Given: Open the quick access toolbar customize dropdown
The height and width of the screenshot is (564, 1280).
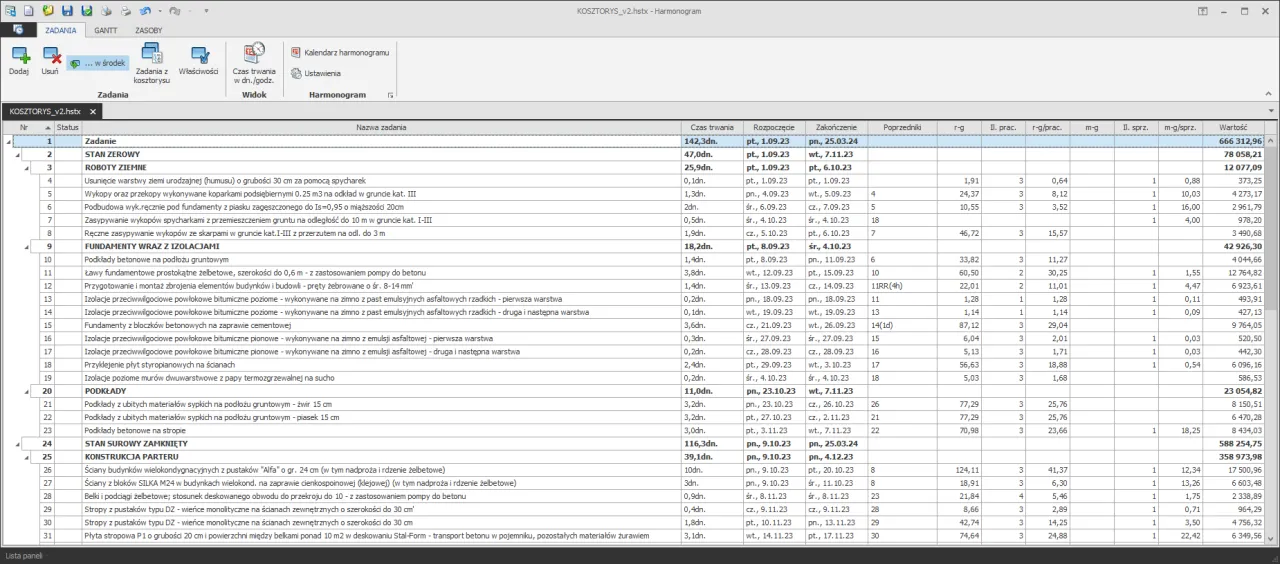Looking at the screenshot, I should tap(206, 10).
